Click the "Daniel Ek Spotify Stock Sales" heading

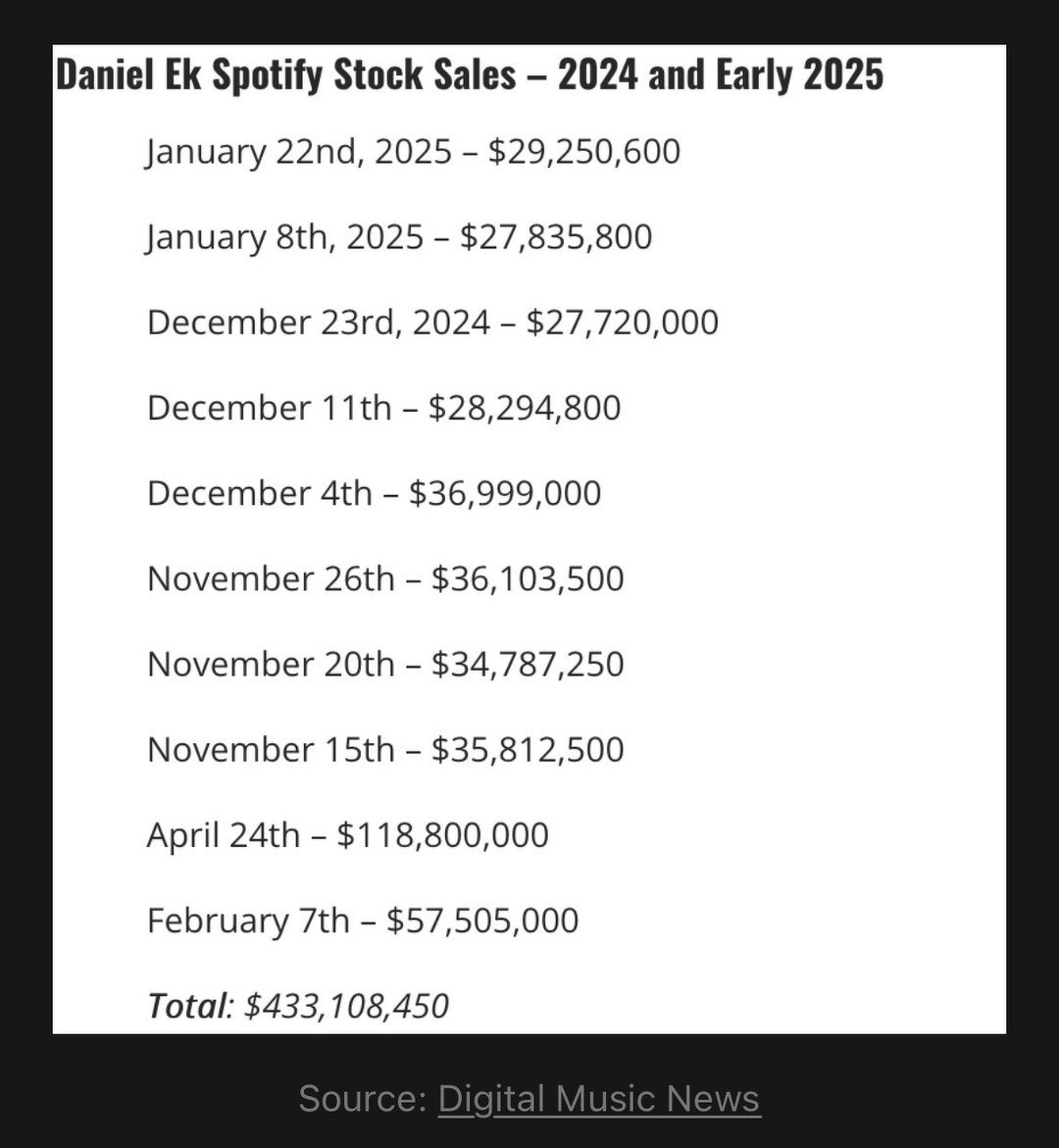[x=469, y=75]
